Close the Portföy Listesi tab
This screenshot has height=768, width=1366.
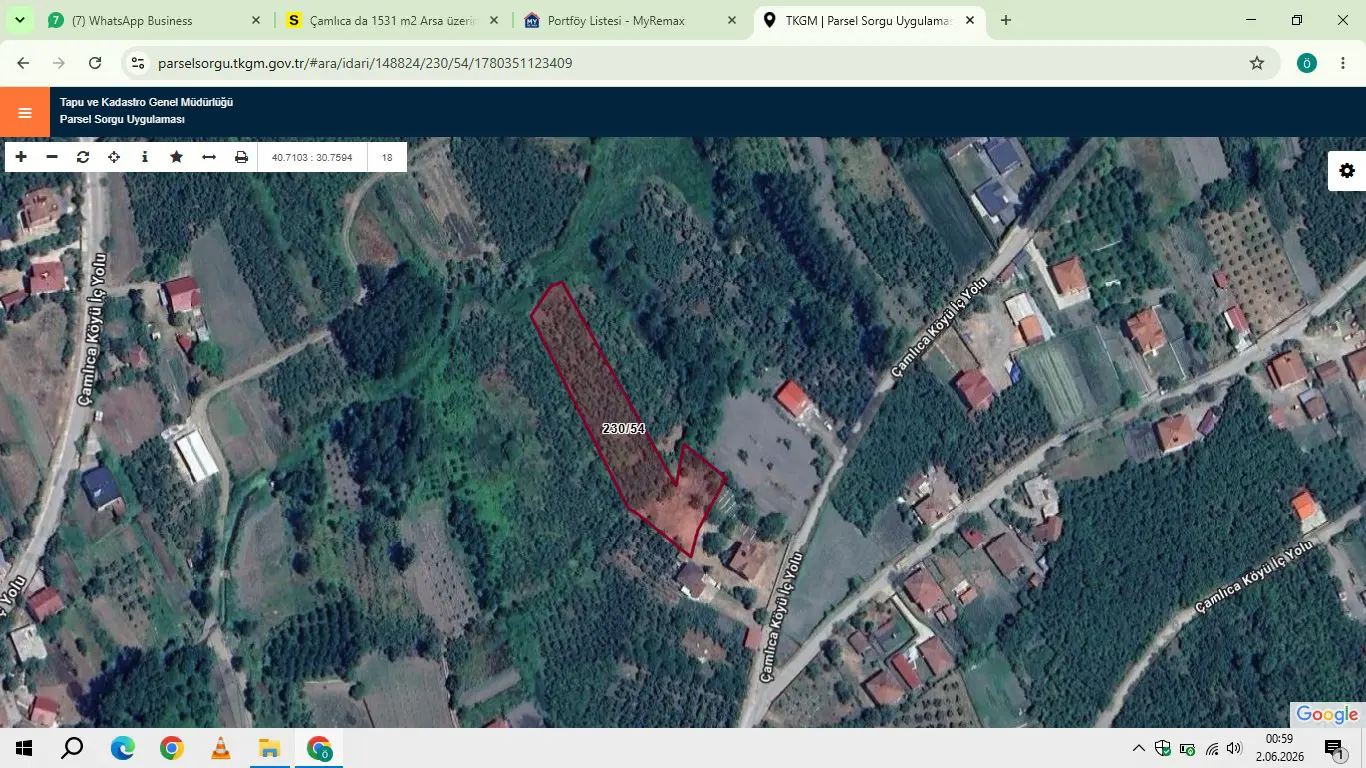click(x=732, y=20)
